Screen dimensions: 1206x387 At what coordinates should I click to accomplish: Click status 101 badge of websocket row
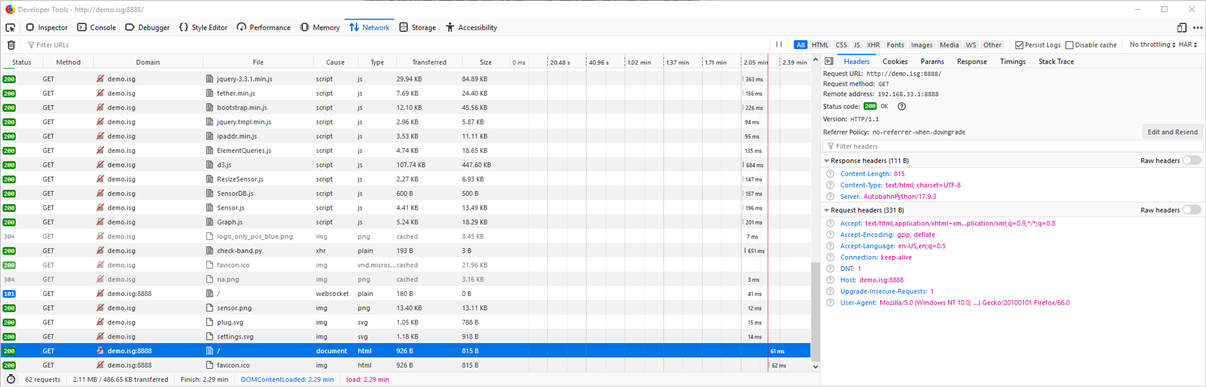tap(10, 294)
